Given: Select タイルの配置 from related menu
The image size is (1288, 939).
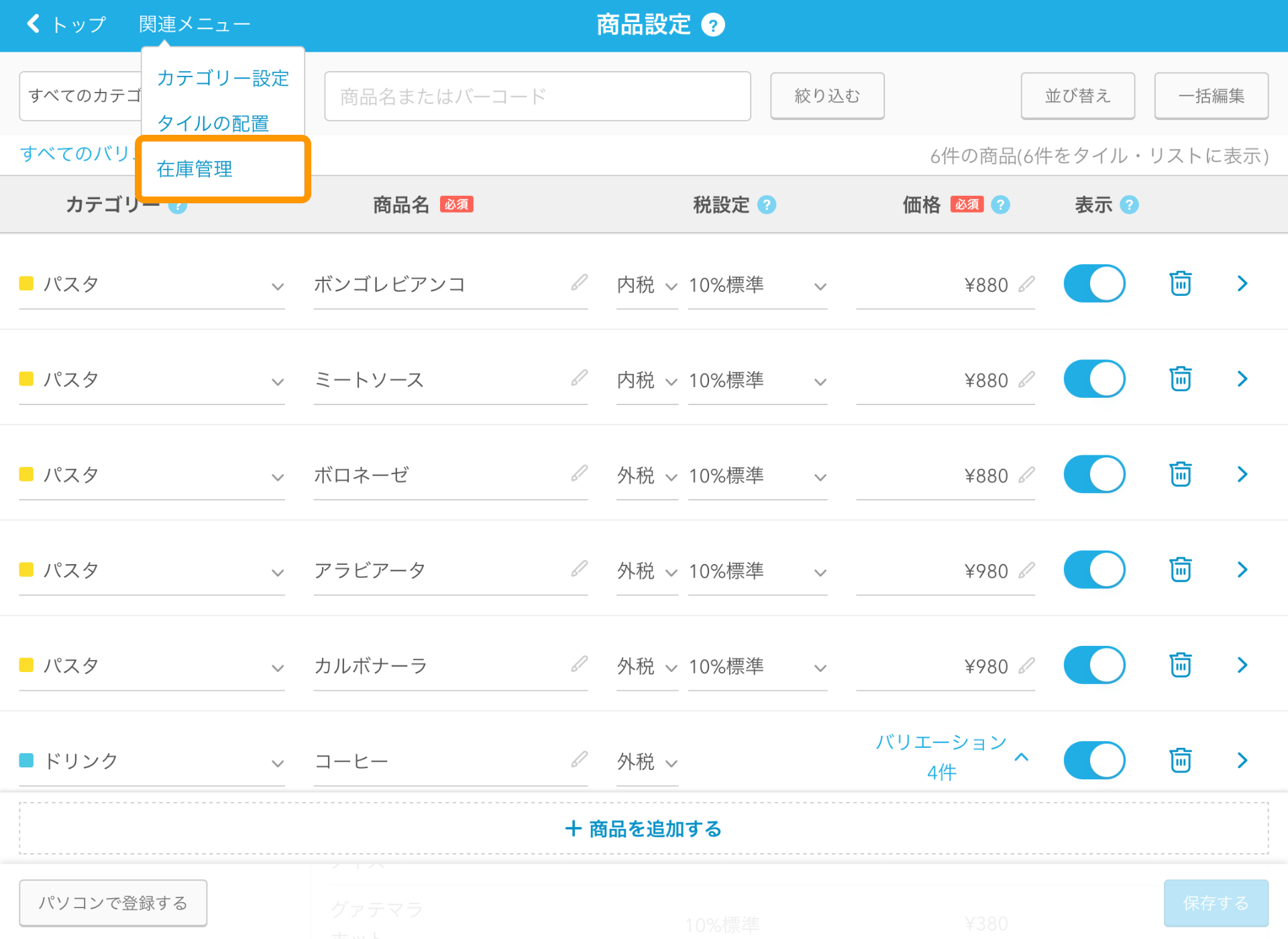Looking at the screenshot, I should coord(213,123).
